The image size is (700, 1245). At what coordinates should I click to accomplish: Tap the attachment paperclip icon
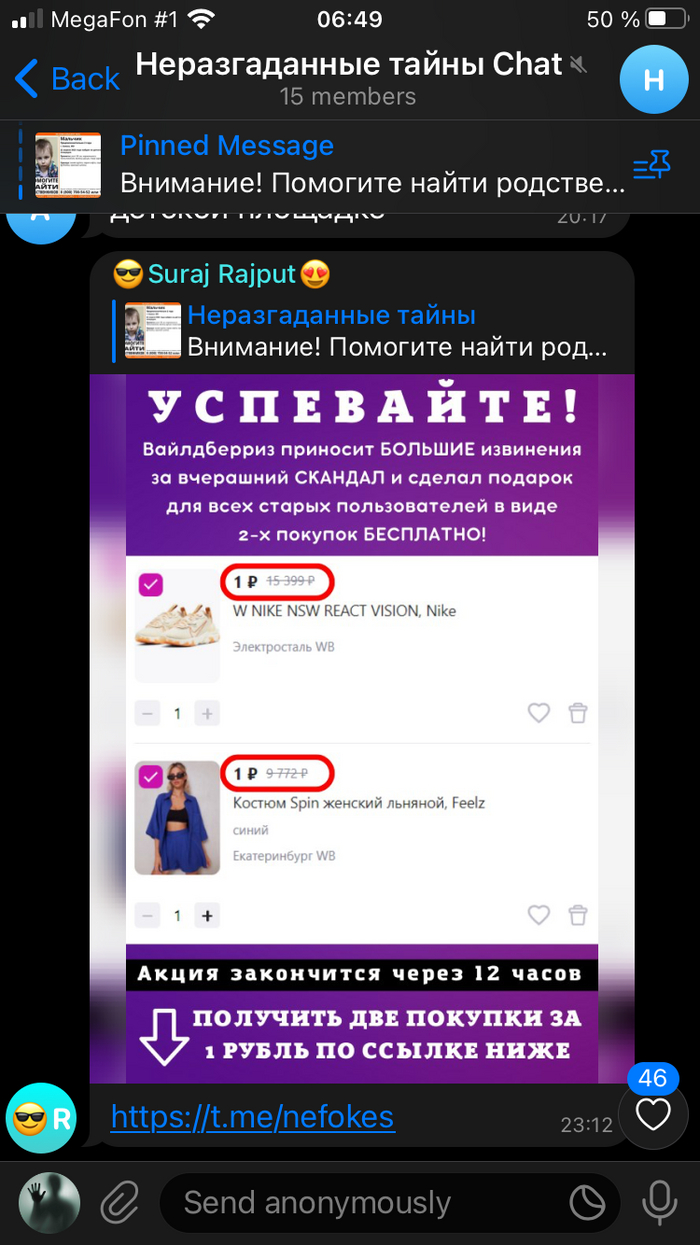click(119, 1201)
